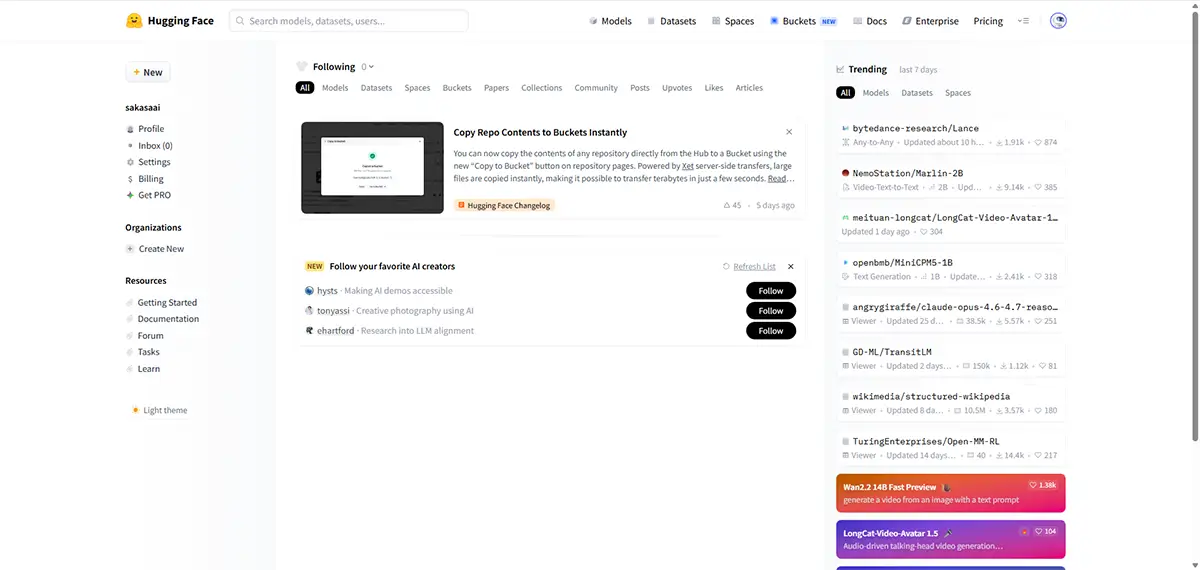Open the bytedance-research/Lance trending link
This screenshot has height=570, width=1200.
(x=915, y=128)
